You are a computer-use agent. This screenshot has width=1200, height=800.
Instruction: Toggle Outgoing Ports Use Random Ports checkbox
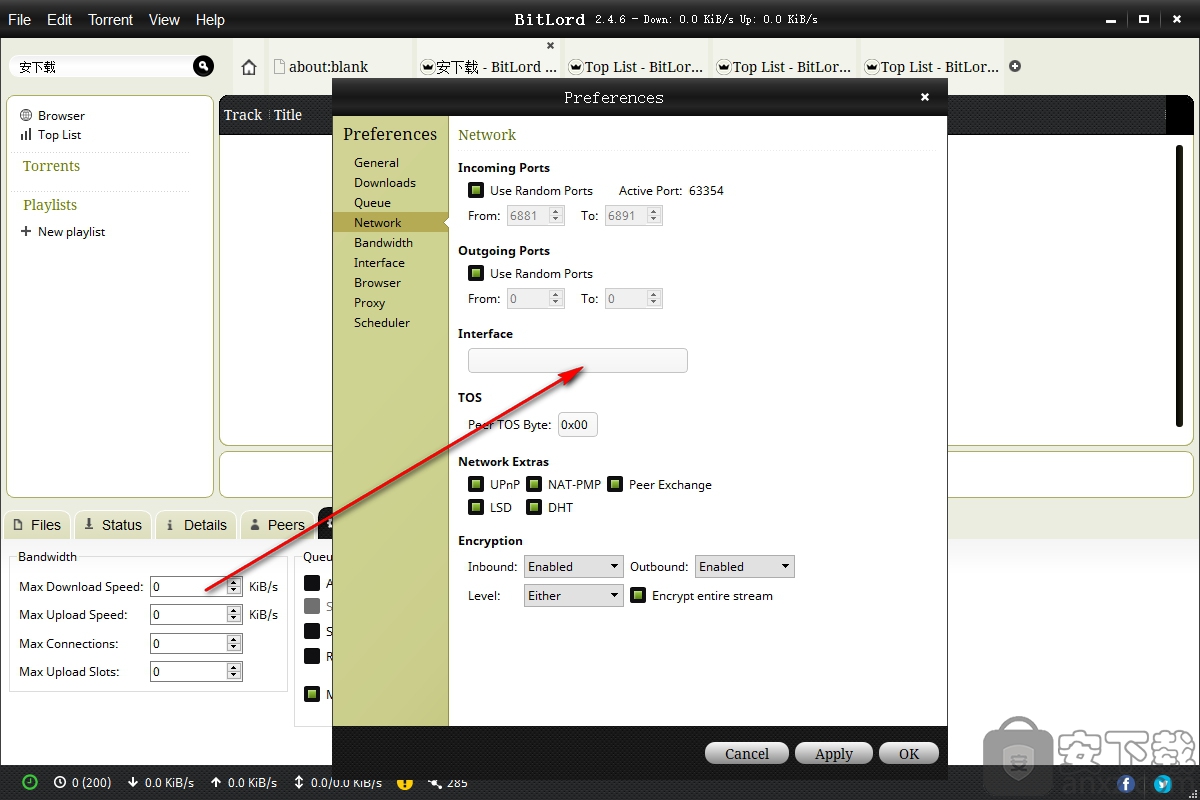(x=476, y=273)
